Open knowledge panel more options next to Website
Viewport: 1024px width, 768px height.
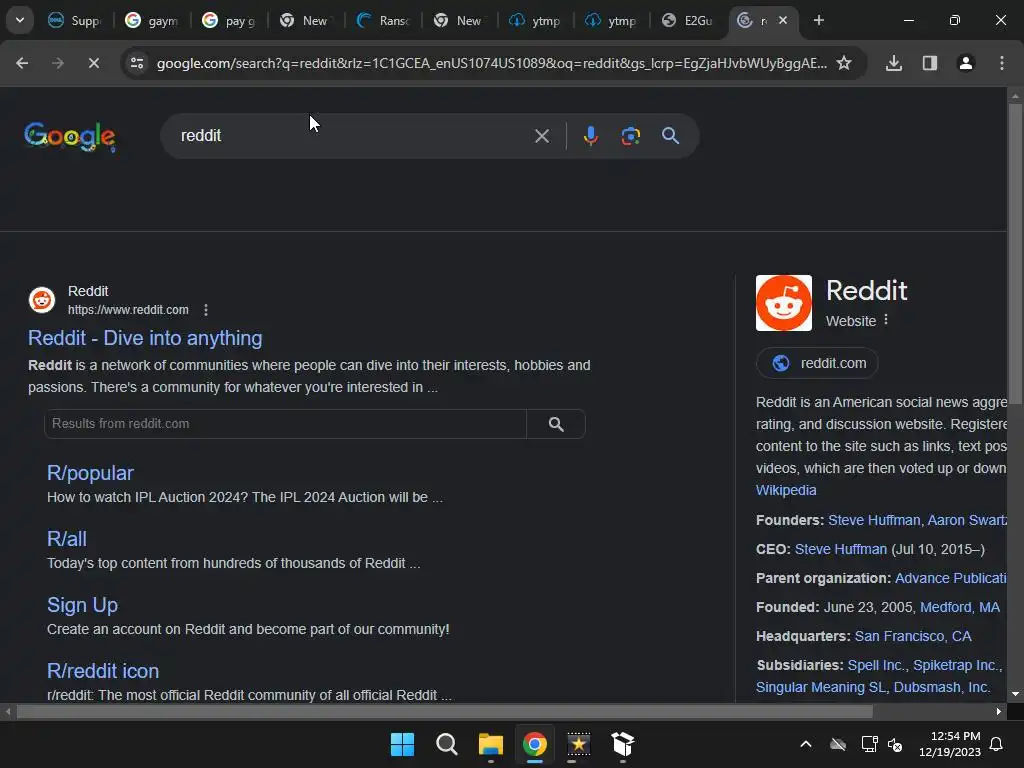point(886,320)
